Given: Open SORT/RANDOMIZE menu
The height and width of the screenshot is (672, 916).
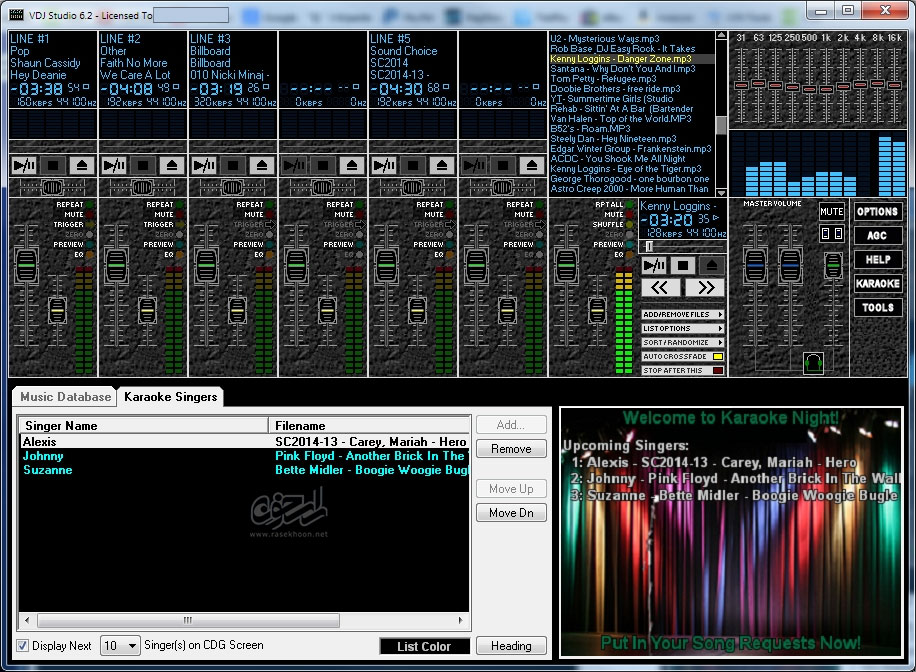Looking at the screenshot, I should [682, 342].
